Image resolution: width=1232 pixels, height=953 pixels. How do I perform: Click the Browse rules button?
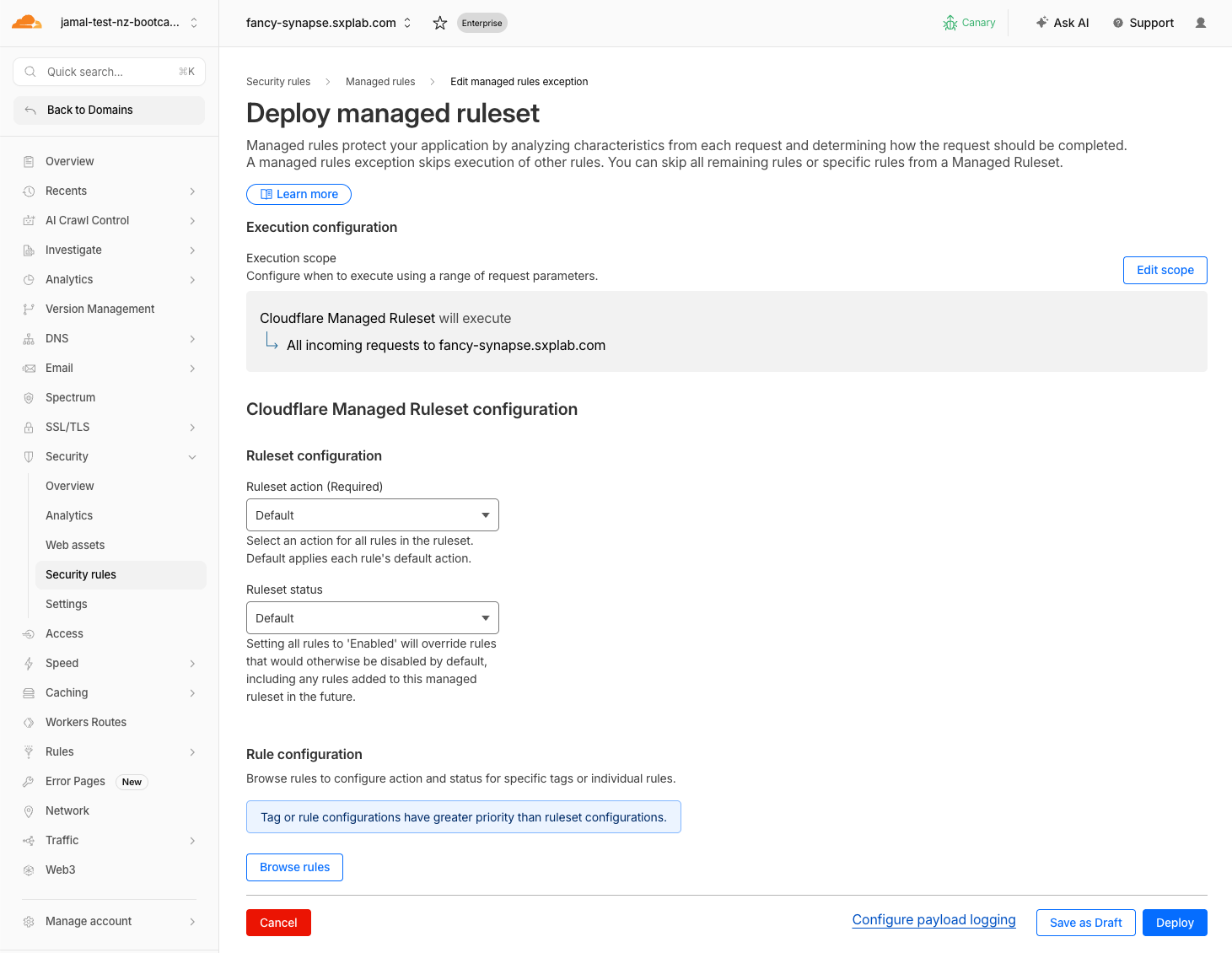pos(294,867)
